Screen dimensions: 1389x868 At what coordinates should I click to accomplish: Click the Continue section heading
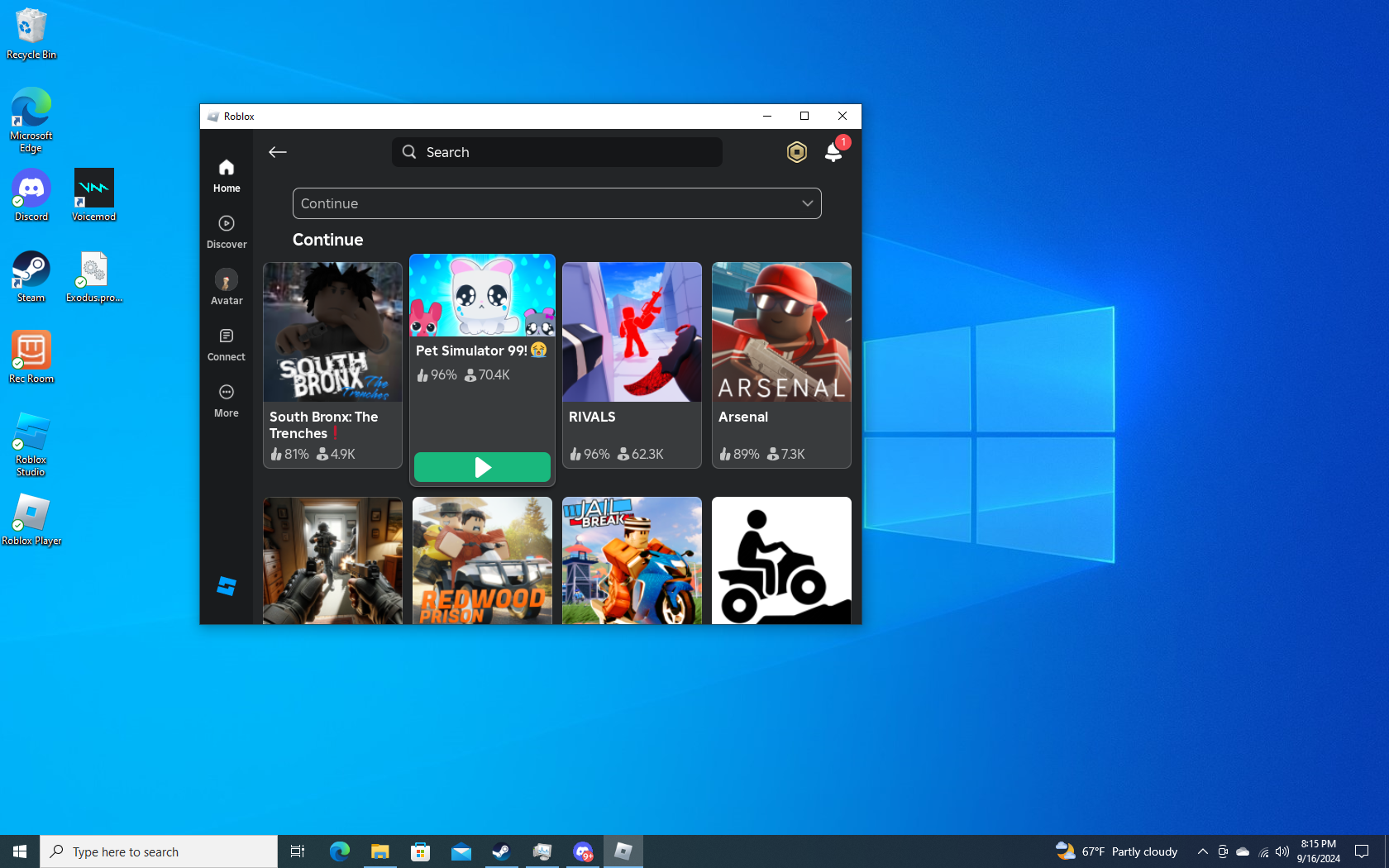pyautogui.click(x=327, y=240)
